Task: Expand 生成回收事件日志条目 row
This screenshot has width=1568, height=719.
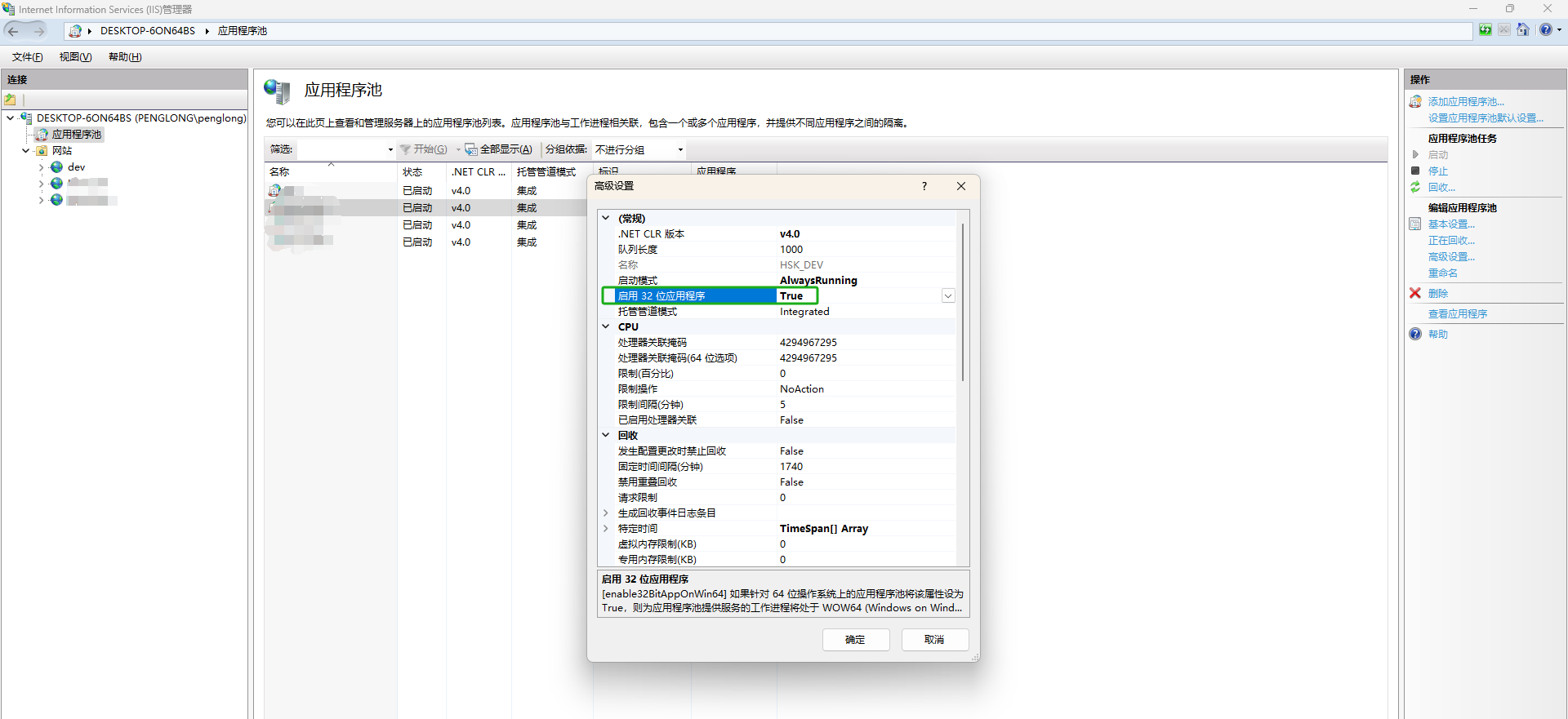Action: click(x=606, y=513)
